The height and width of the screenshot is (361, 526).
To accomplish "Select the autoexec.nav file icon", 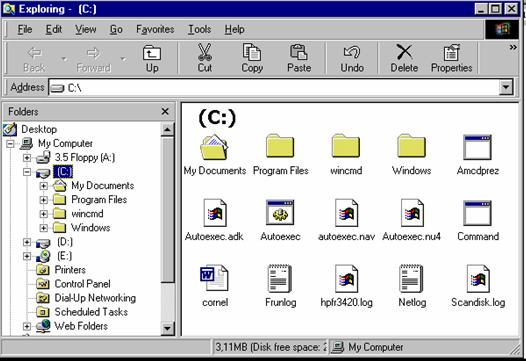I will (x=346, y=213).
